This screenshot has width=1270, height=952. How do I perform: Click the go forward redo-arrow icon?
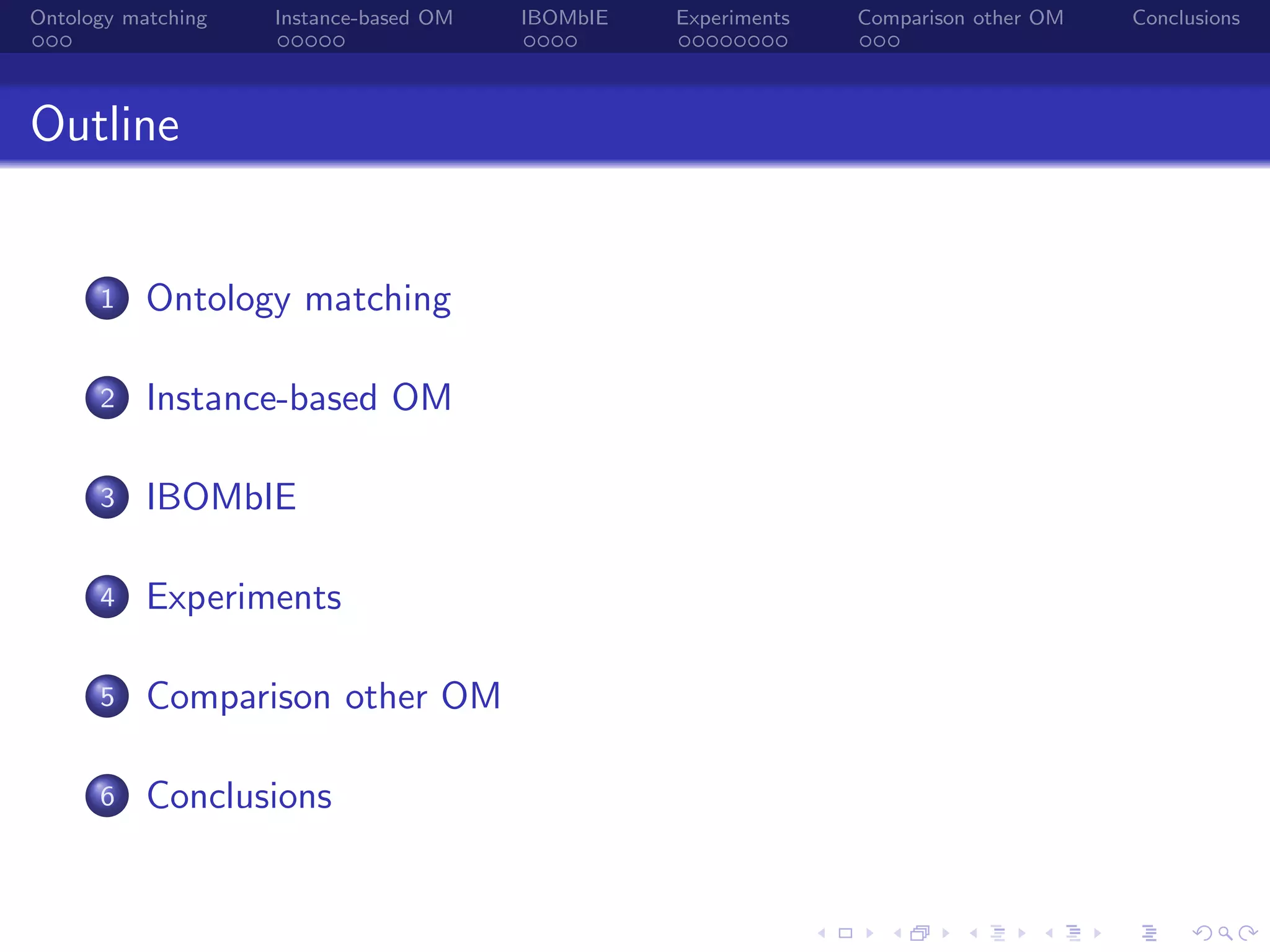1248,933
